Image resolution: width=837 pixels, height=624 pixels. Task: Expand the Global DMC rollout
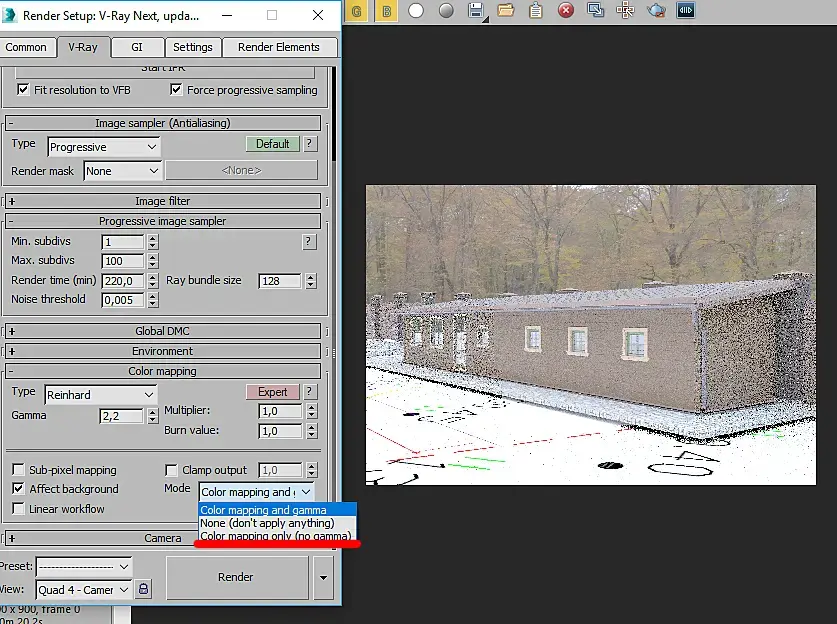click(x=162, y=331)
